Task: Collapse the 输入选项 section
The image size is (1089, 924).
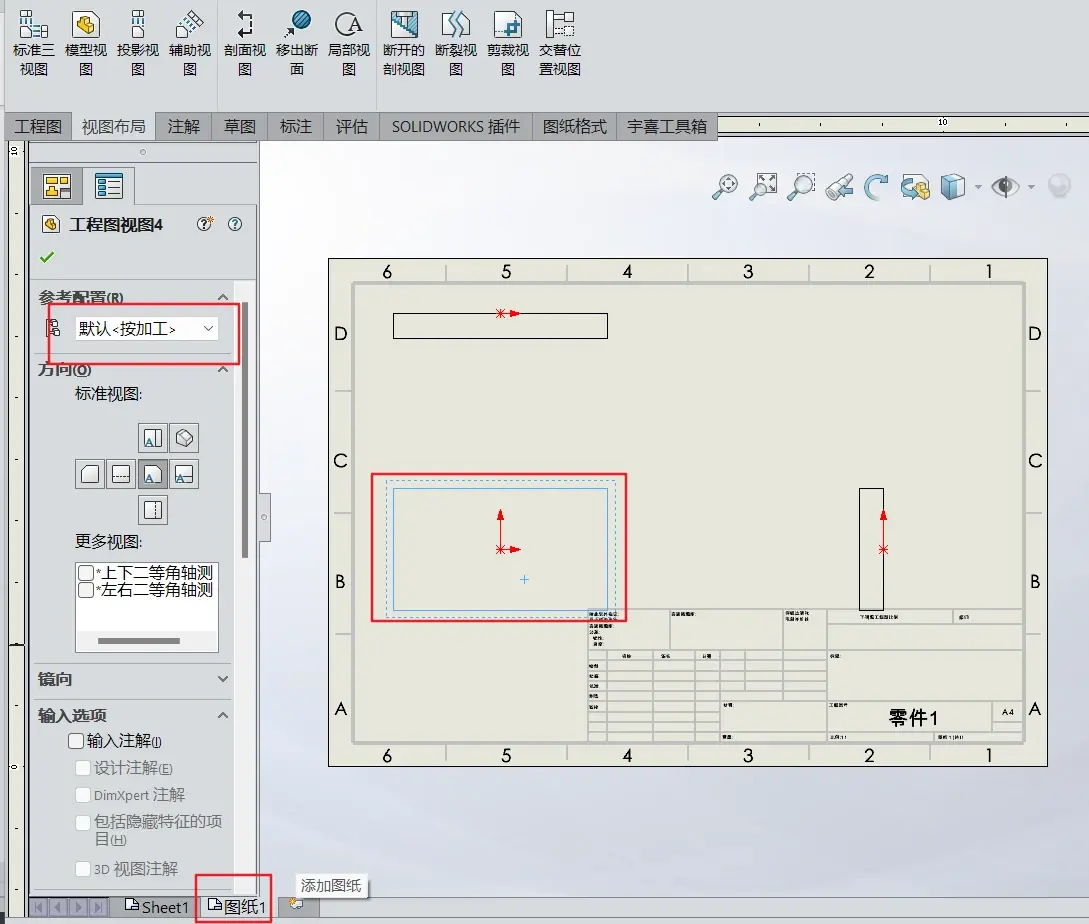Action: click(x=223, y=715)
